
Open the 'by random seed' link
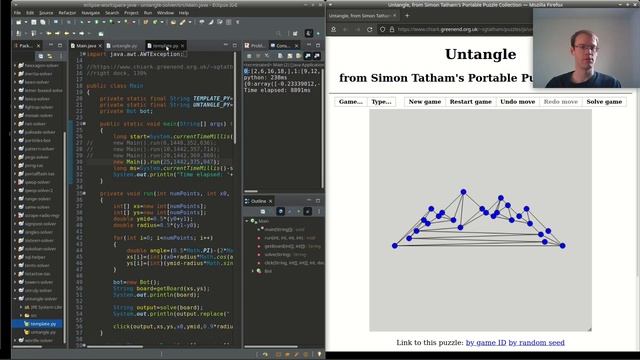(x=536, y=342)
